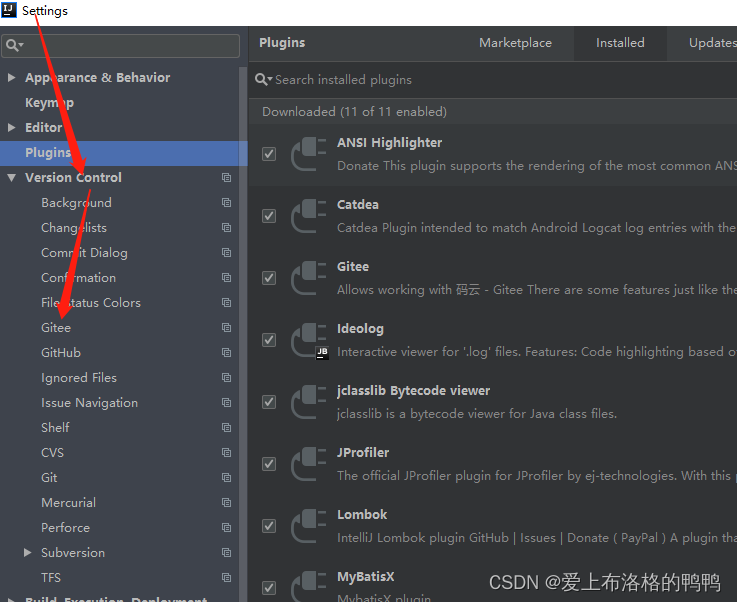Toggle the JProfiler plugin checkbox
Viewport: 737px width, 602px height.
click(x=269, y=464)
